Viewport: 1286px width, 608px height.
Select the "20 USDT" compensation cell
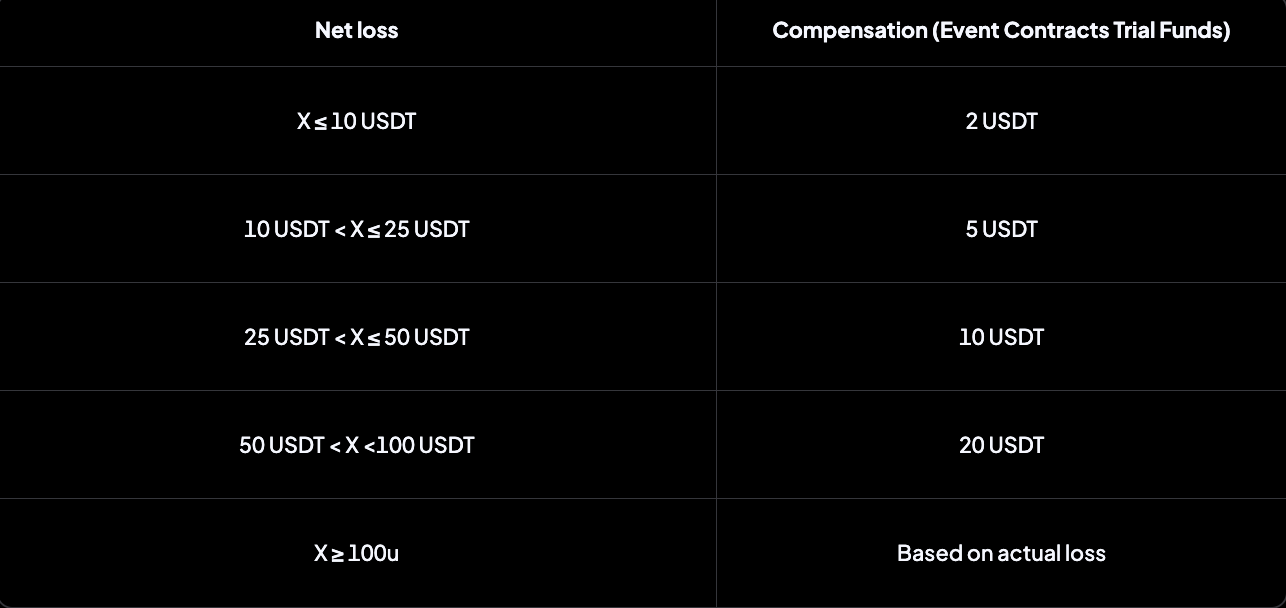click(1001, 446)
